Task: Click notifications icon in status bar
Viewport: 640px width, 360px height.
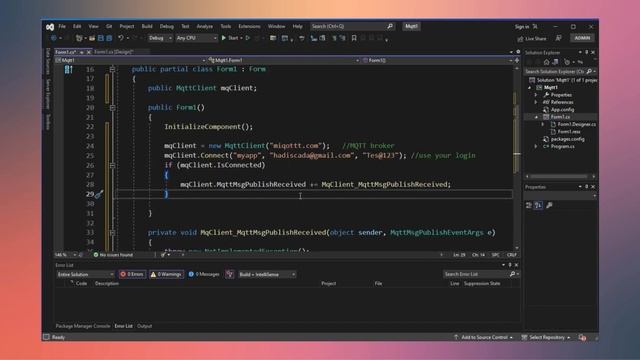Action: pyautogui.click(x=582, y=338)
